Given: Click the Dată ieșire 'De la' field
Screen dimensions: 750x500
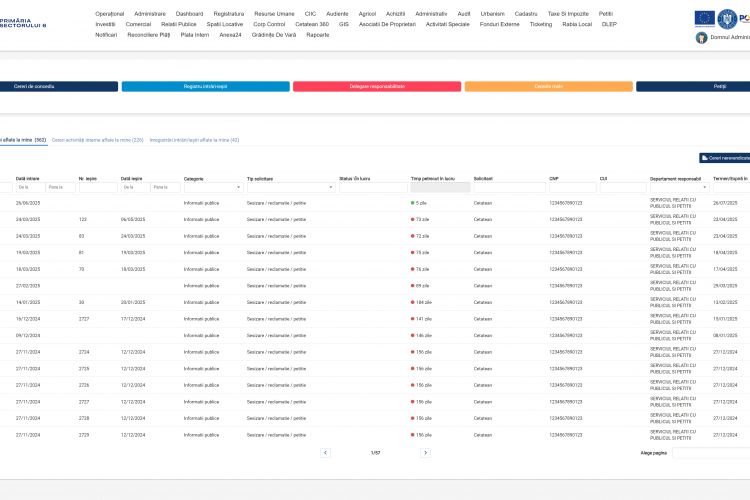Looking at the screenshot, I should coord(135,188).
